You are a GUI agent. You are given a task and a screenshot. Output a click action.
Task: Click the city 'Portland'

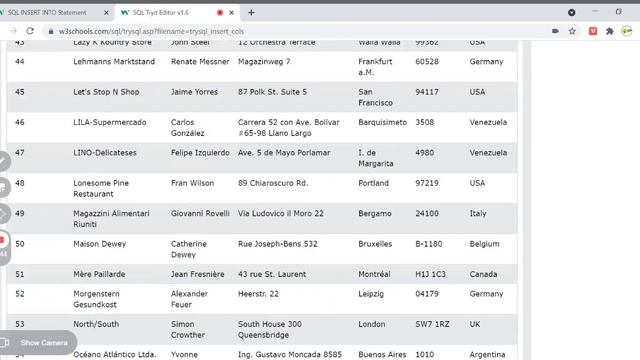373,183
